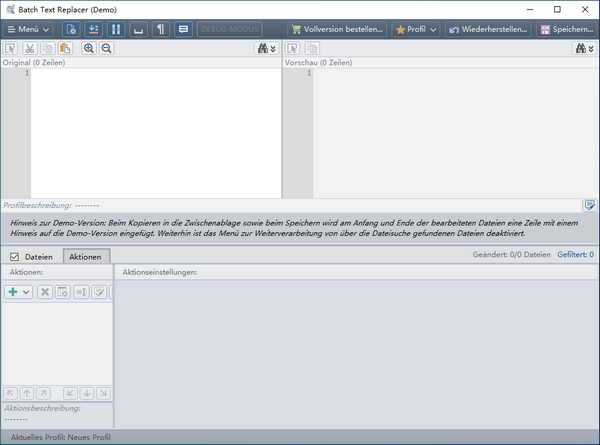
Task: Zoom out with the magnifier minus icon
Action: click(106, 48)
